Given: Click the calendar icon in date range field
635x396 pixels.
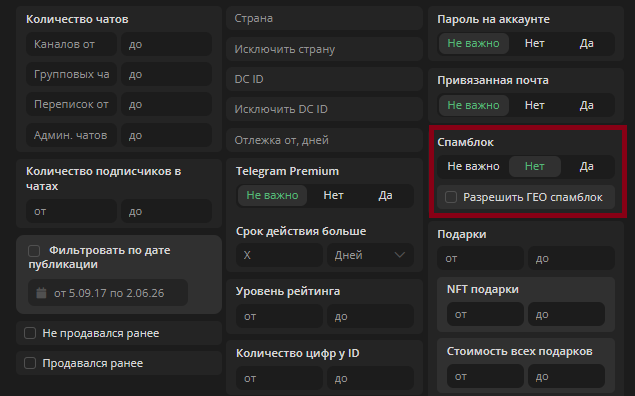Looking at the screenshot, I should (x=41, y=293).
